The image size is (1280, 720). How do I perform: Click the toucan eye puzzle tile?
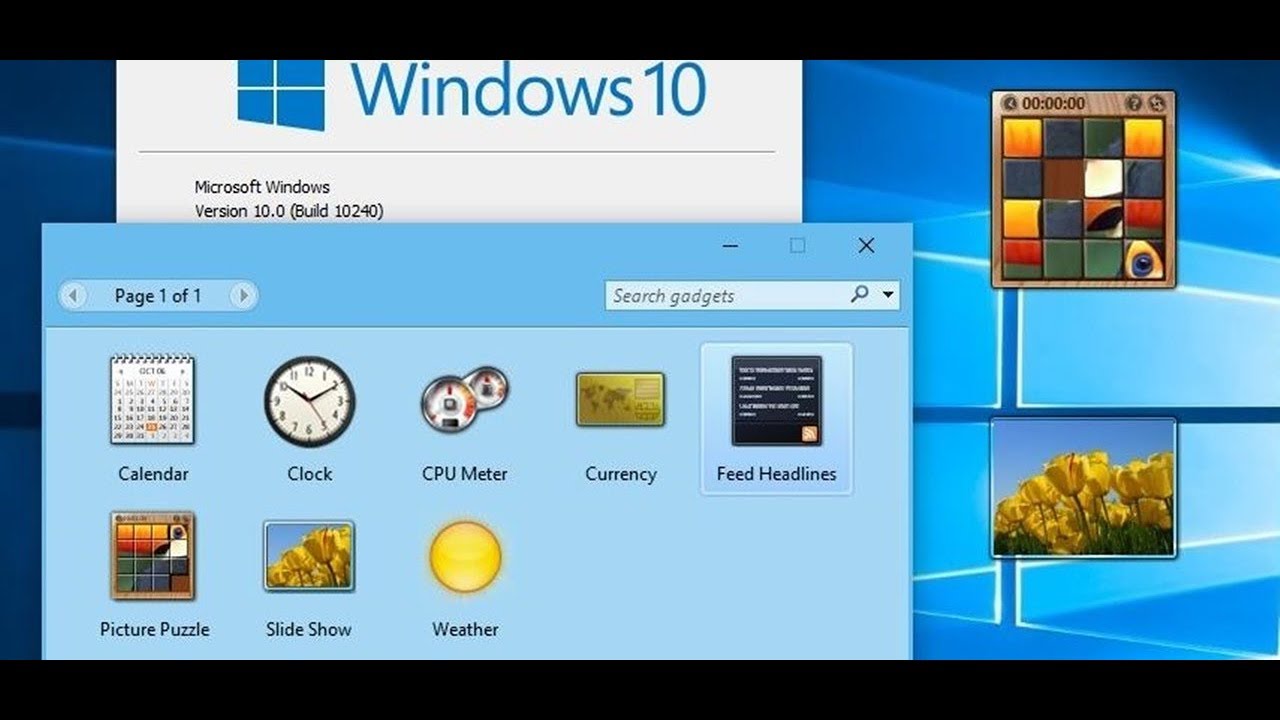1145,259
